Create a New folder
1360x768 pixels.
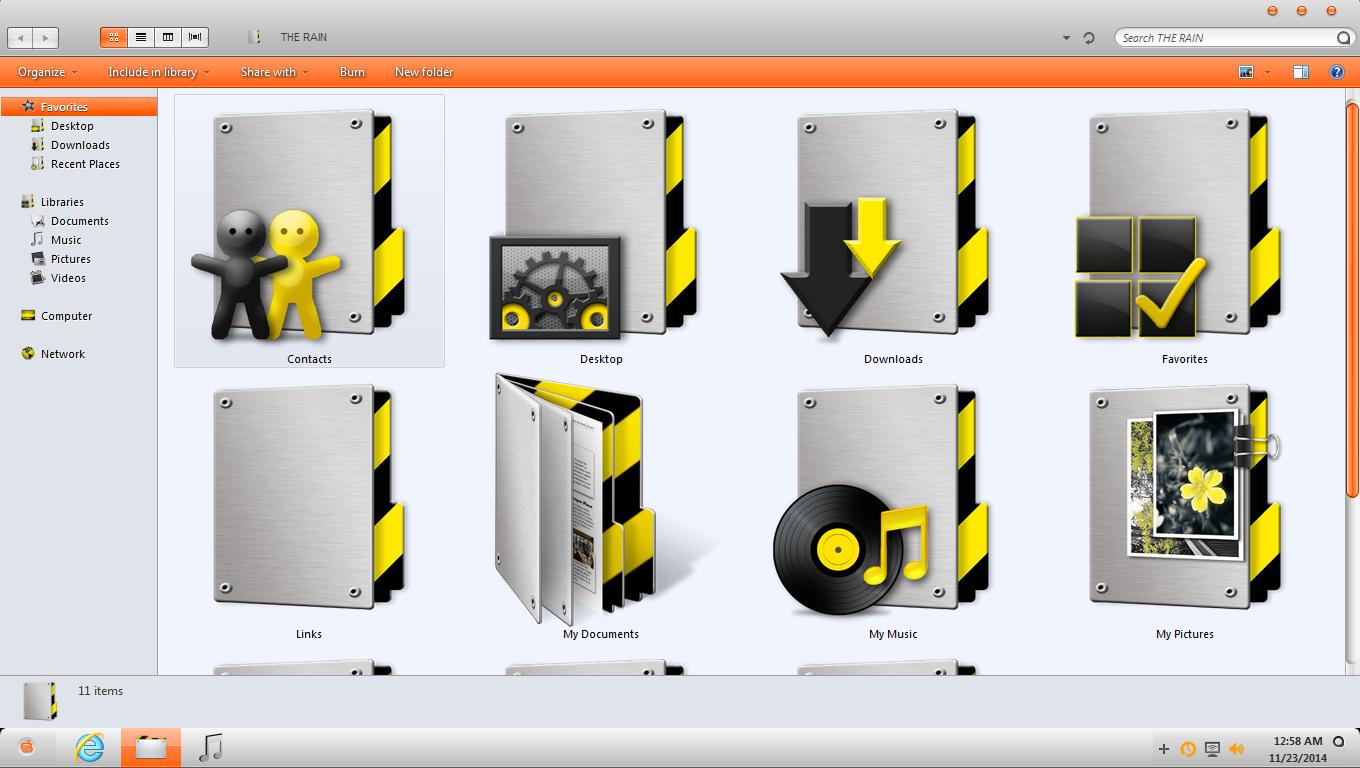424,72
